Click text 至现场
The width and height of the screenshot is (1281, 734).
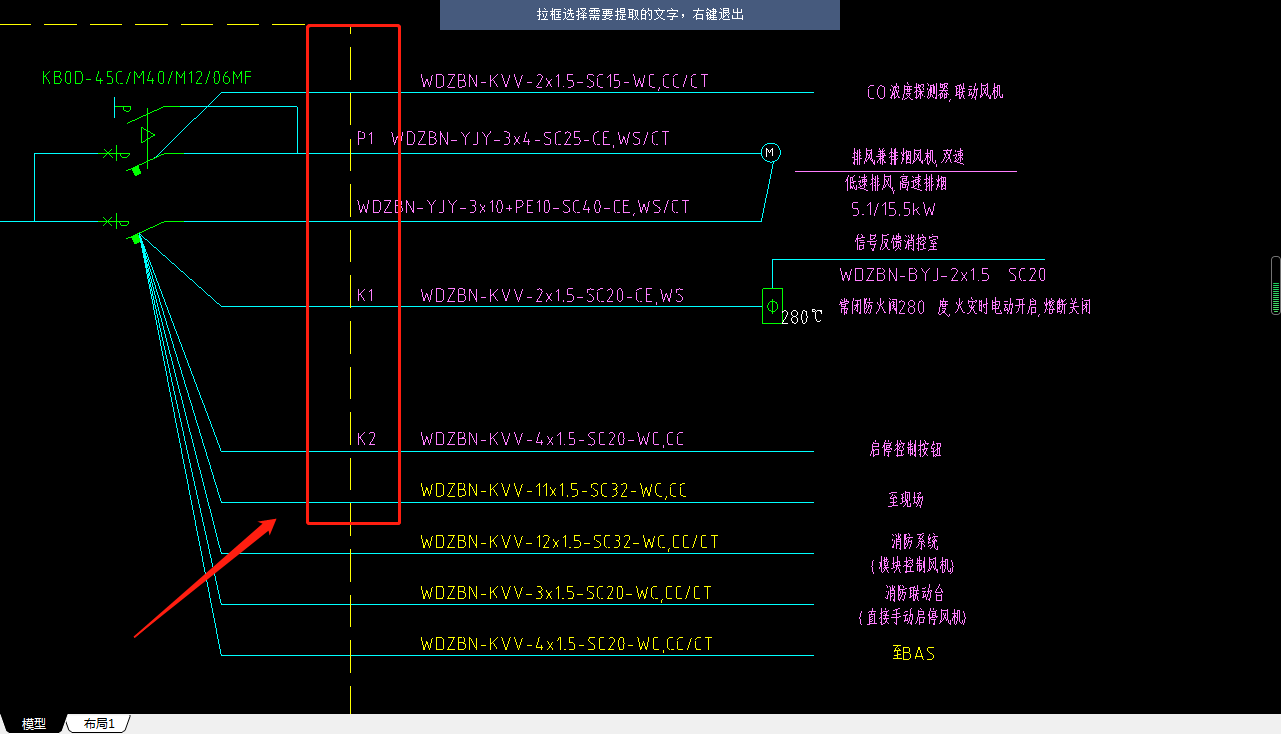(x=906, y=500)
